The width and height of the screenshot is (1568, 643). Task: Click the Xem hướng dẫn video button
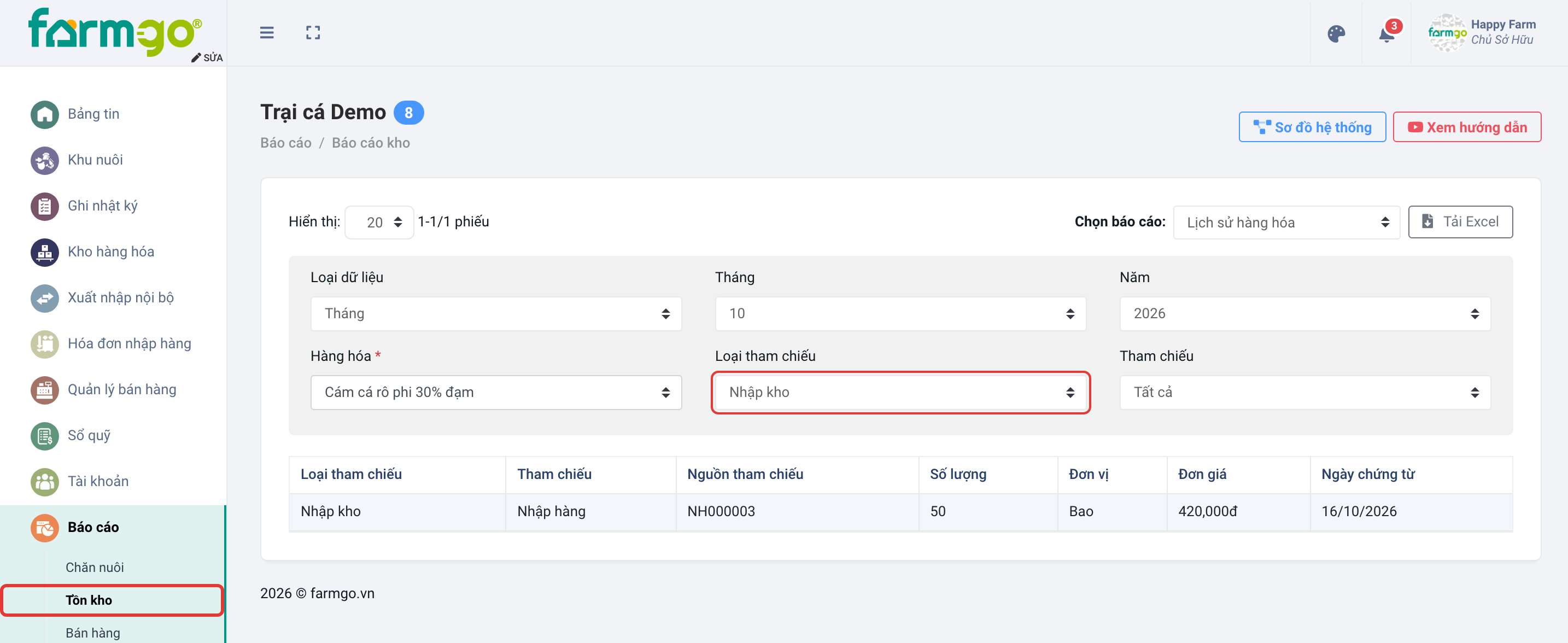tap(1466, 127)
